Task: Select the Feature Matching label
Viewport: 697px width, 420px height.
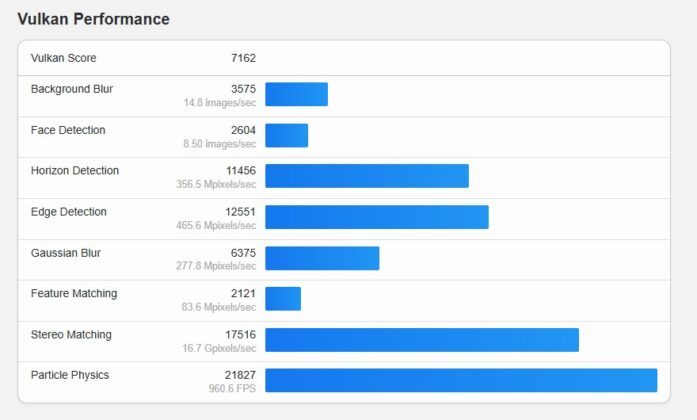Action: coord(74,293)
